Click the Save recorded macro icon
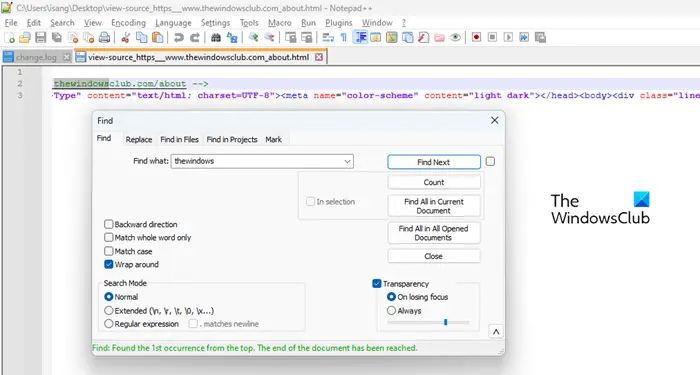The width and height of the screenshot is (700, 375). [x=540, y=38]
